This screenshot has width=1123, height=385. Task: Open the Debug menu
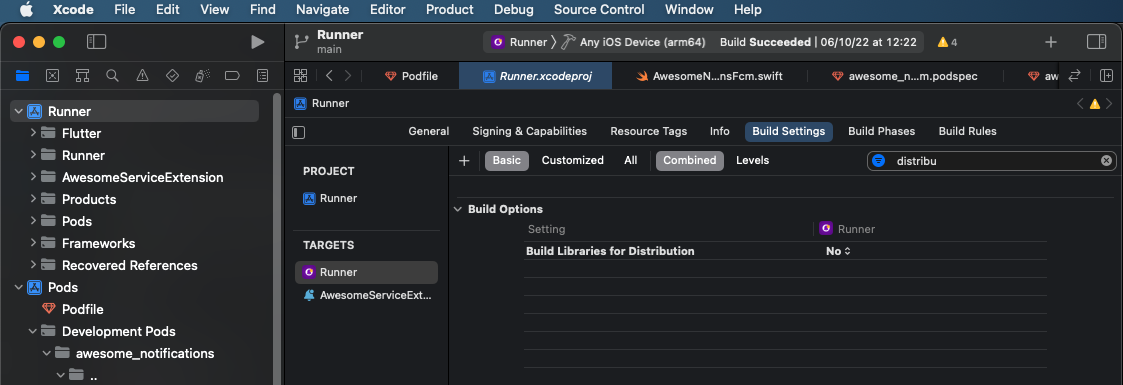coord(514,10)
